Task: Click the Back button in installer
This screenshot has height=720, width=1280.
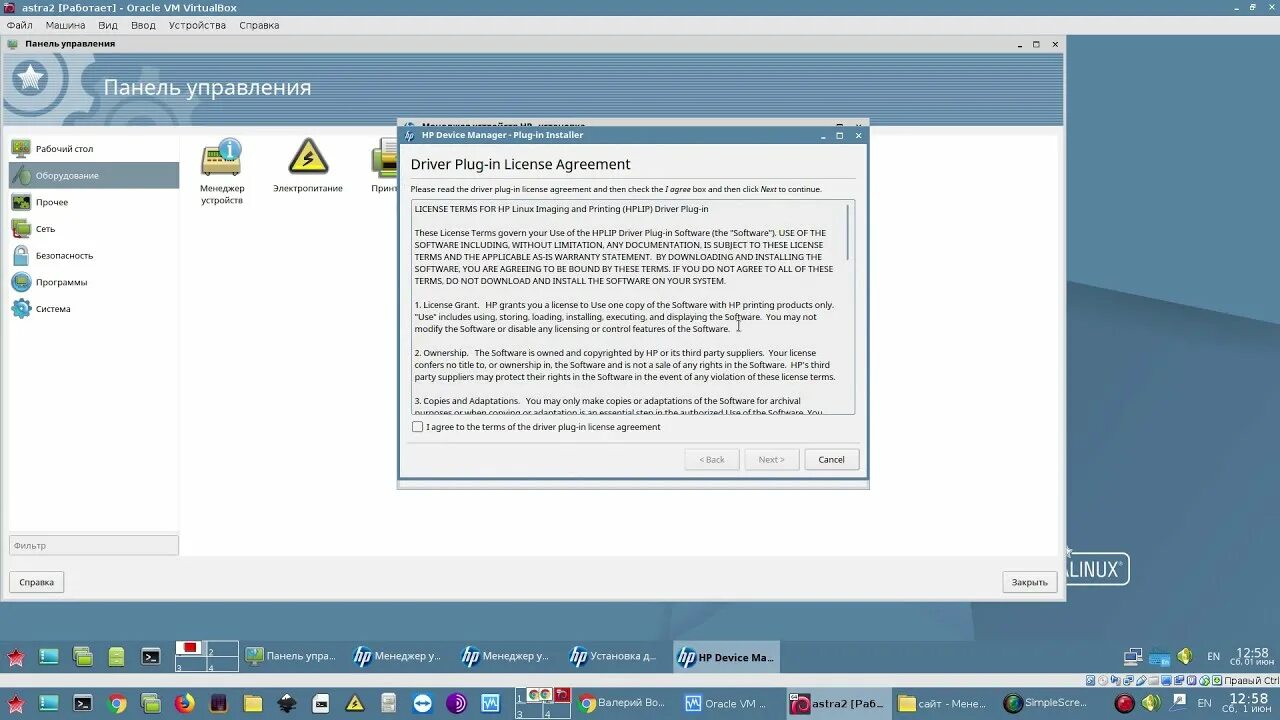Action: [712, 460]
